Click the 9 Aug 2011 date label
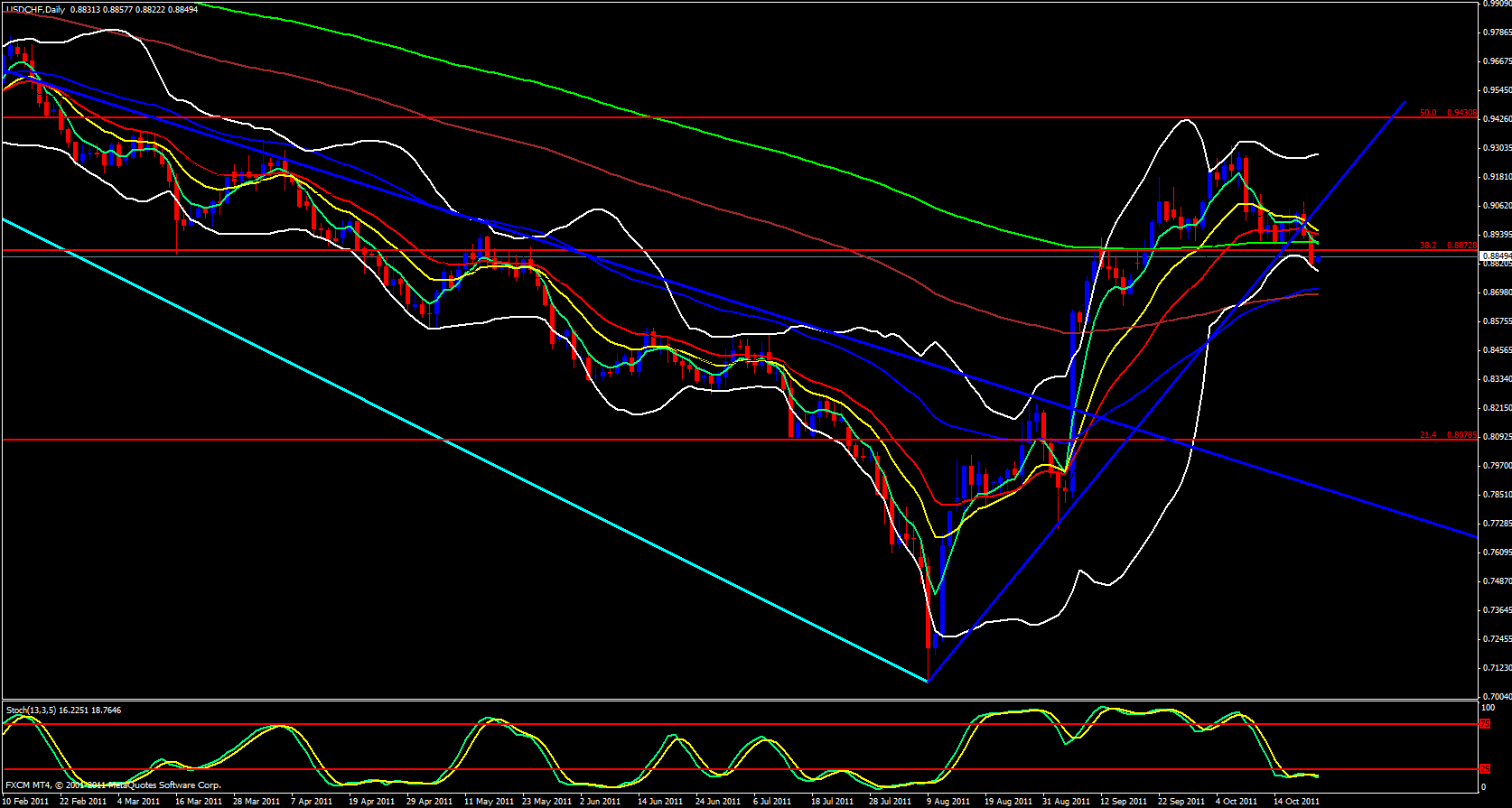This screenshot has width=1512, height=808. pos(947,802)
